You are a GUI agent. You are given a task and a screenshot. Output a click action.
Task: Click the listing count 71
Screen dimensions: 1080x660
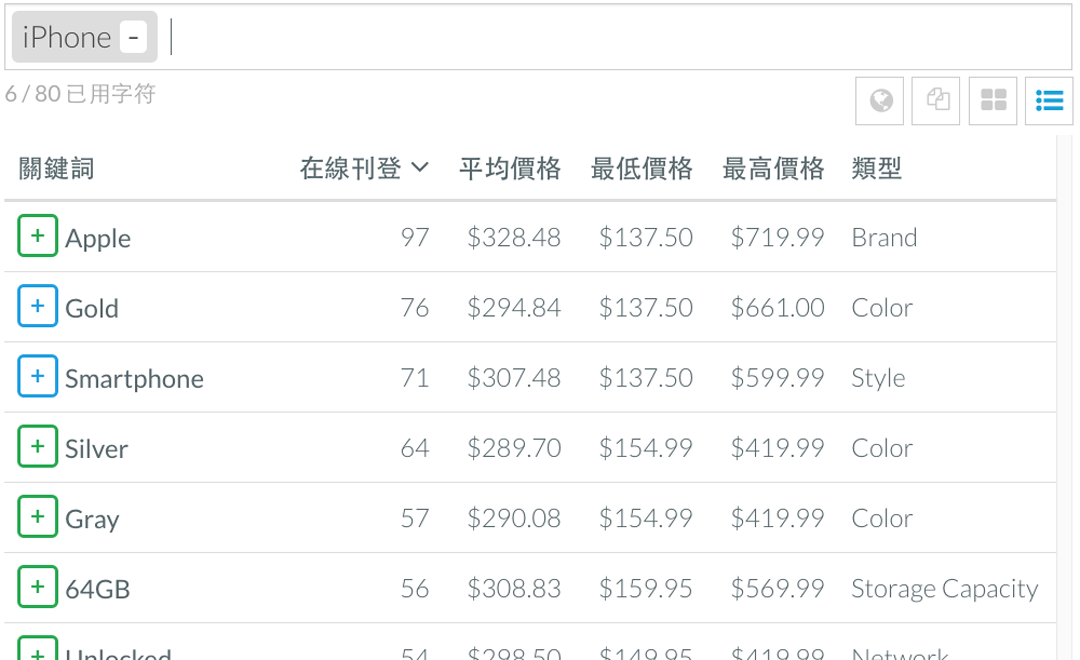(x=415, y=378)
